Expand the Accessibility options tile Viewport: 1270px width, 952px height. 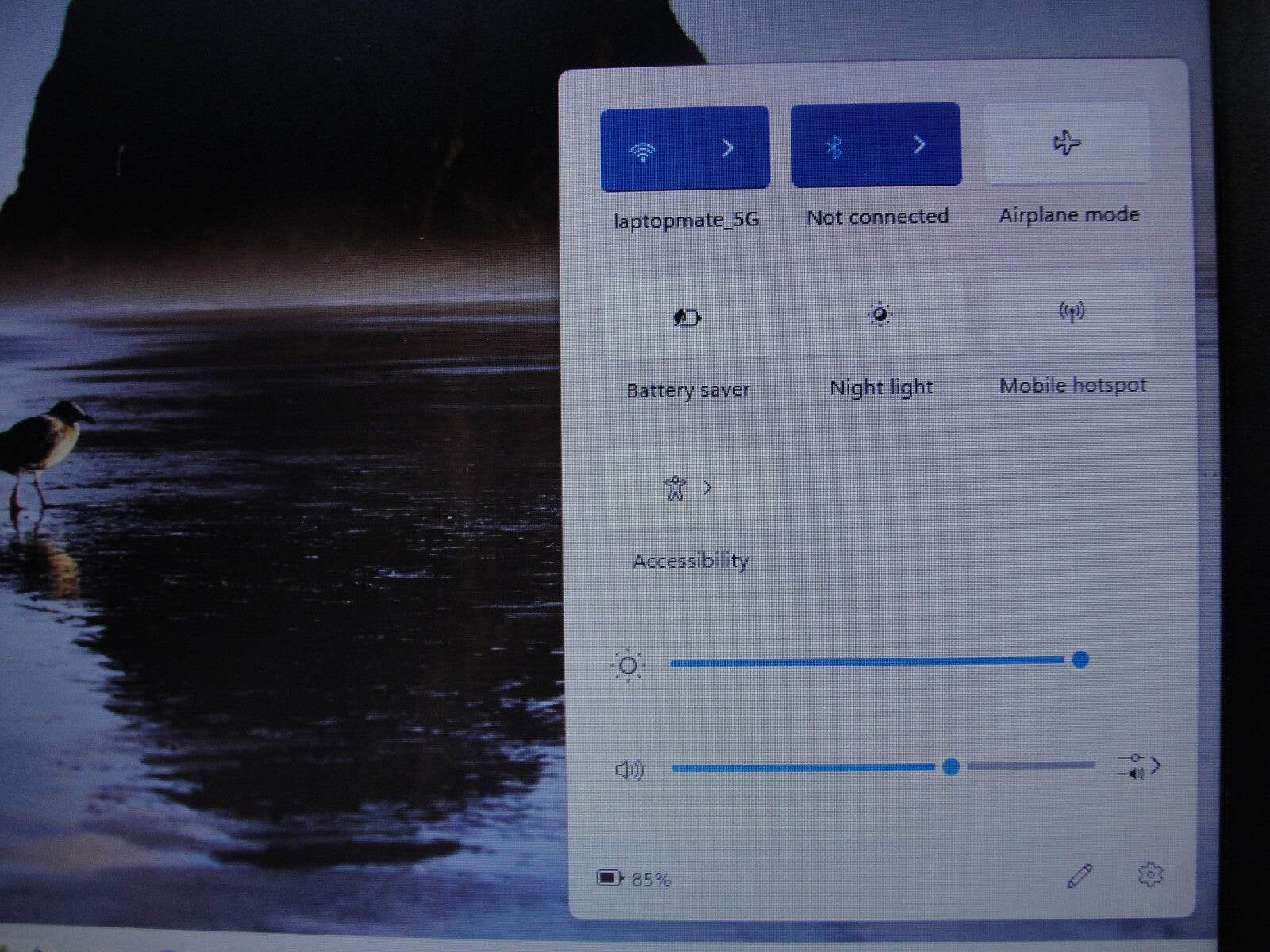click(x=688, y=488)
